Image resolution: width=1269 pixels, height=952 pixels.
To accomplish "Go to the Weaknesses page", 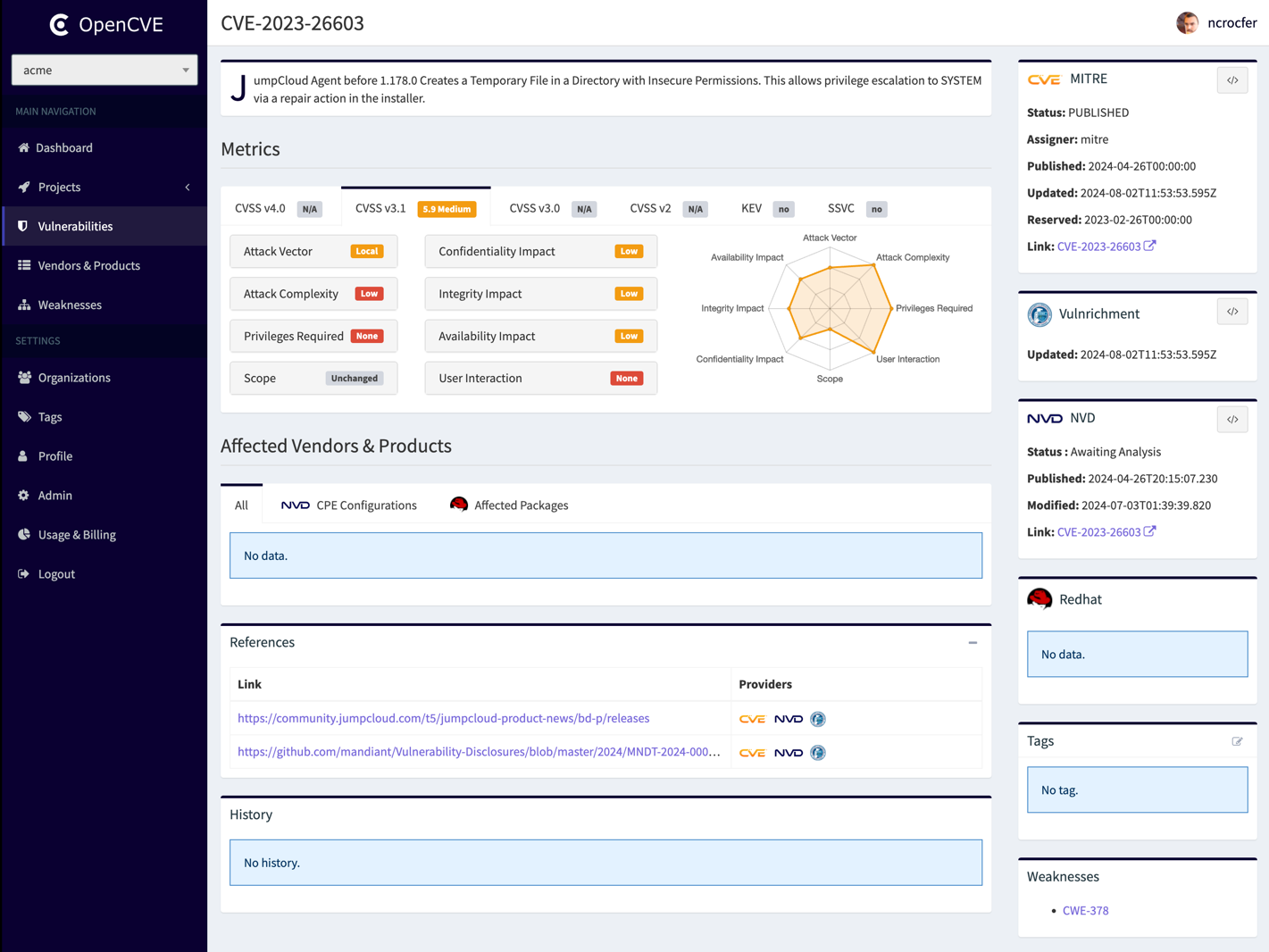I will [71, 305].
